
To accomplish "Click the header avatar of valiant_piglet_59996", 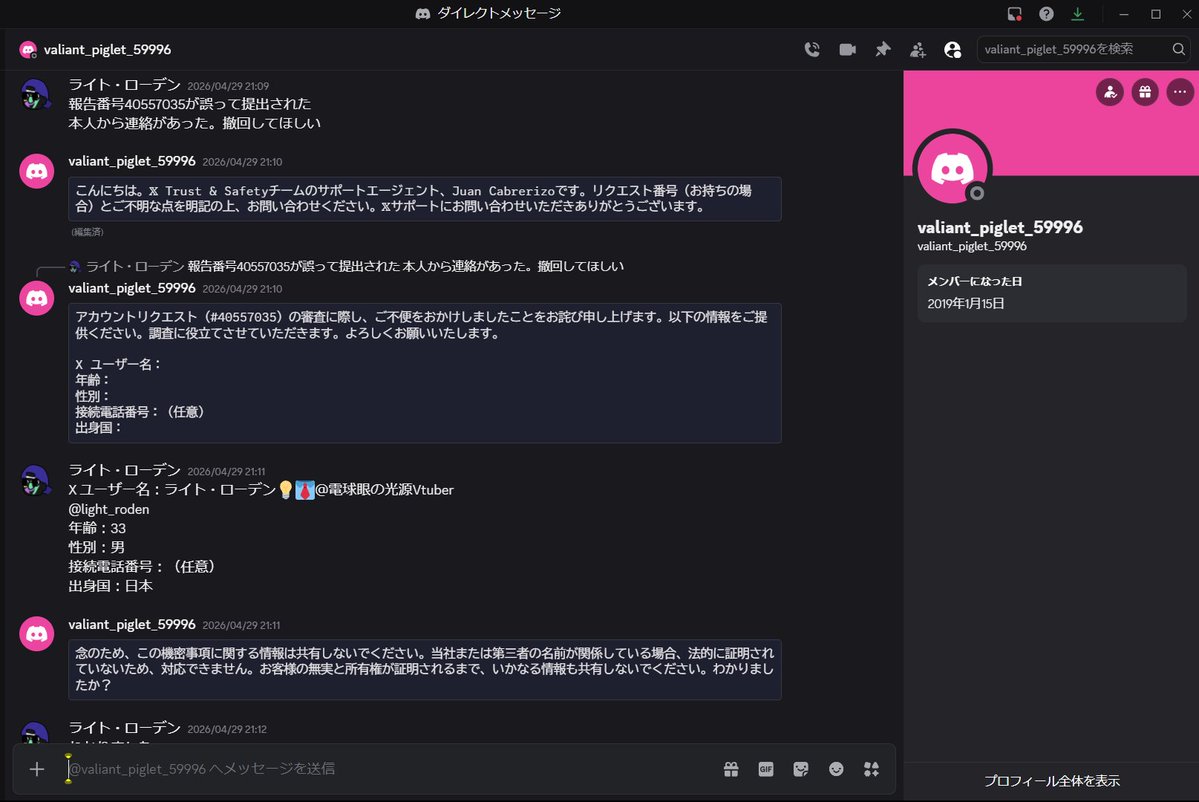I will pos(28,50).
